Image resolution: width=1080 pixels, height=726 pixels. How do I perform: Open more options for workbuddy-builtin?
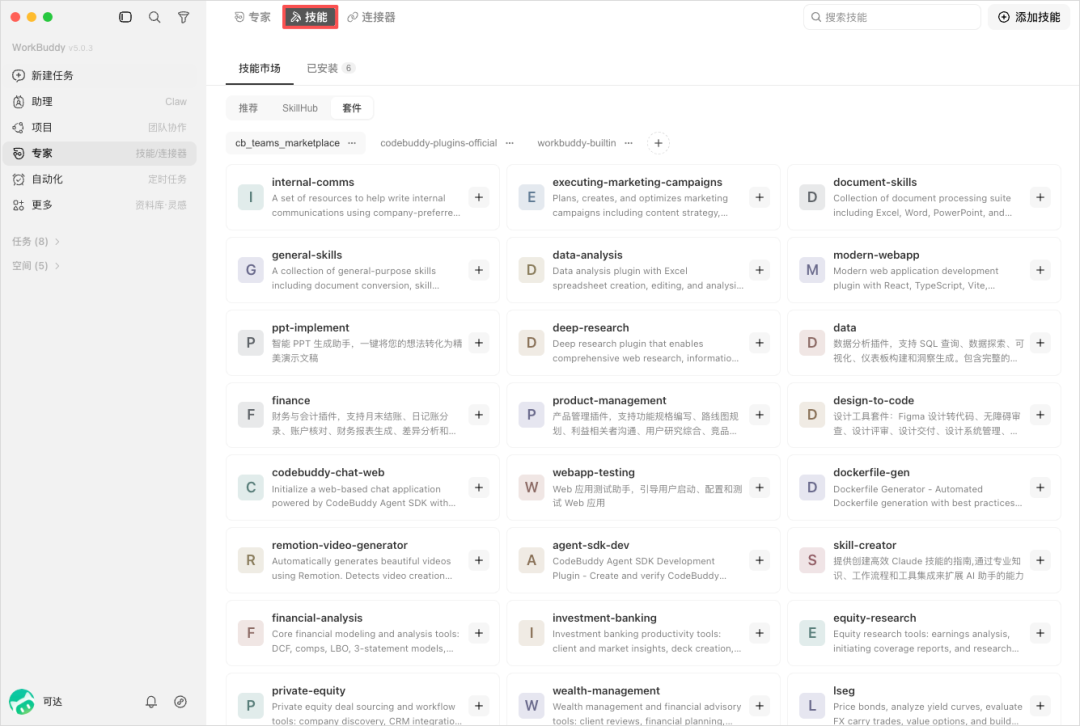pyautogui.click(x=628, y=143)
